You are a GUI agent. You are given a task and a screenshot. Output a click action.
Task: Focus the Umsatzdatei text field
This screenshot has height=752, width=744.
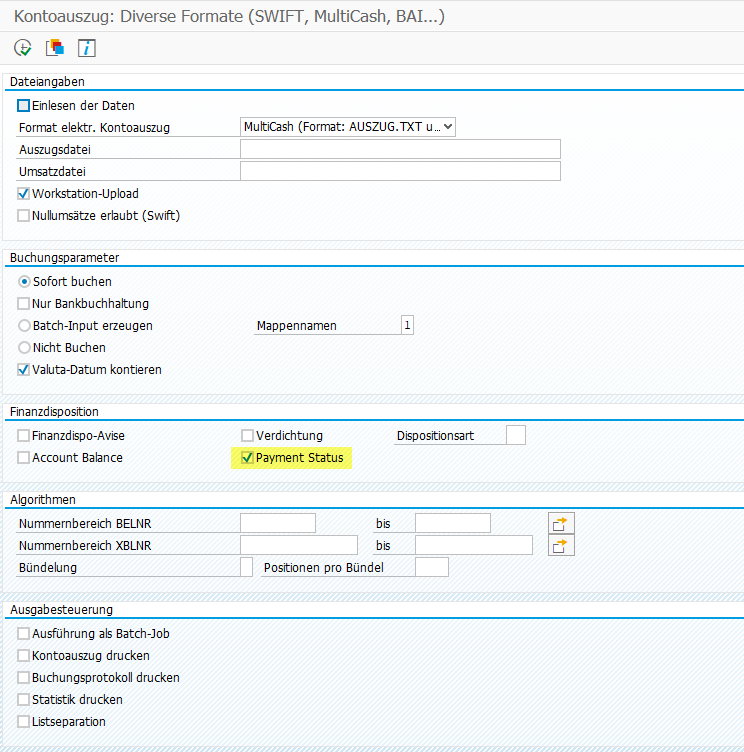pyautogui.click(x=400, y=171)
